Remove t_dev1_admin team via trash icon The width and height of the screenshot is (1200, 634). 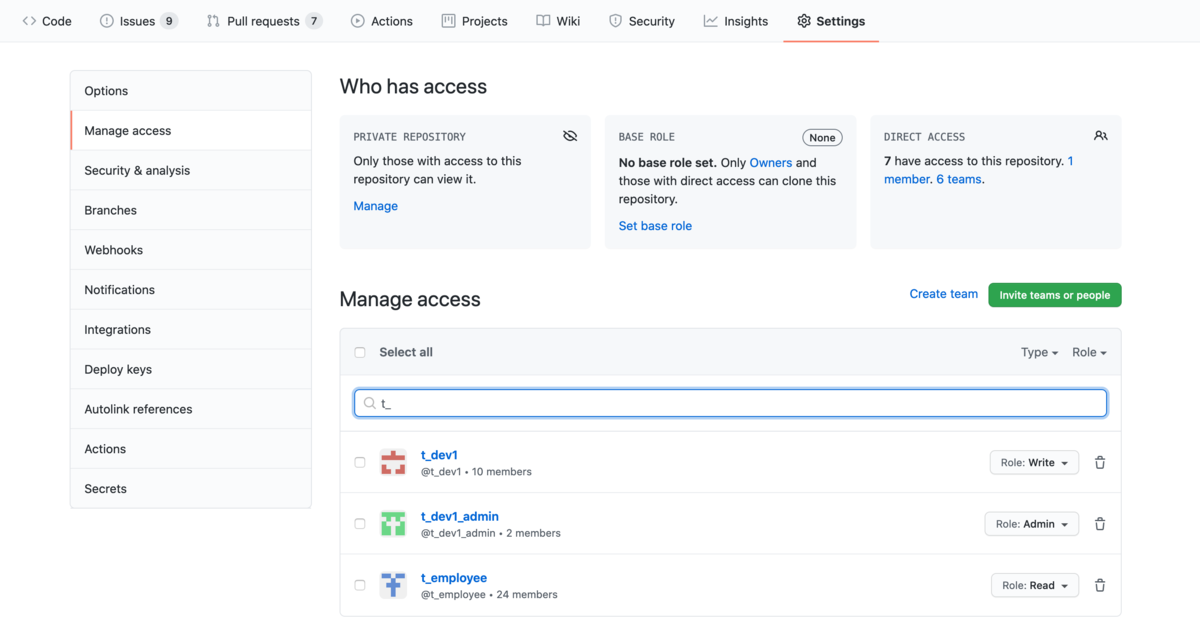pyautogui.click(x=1100, y=524)
